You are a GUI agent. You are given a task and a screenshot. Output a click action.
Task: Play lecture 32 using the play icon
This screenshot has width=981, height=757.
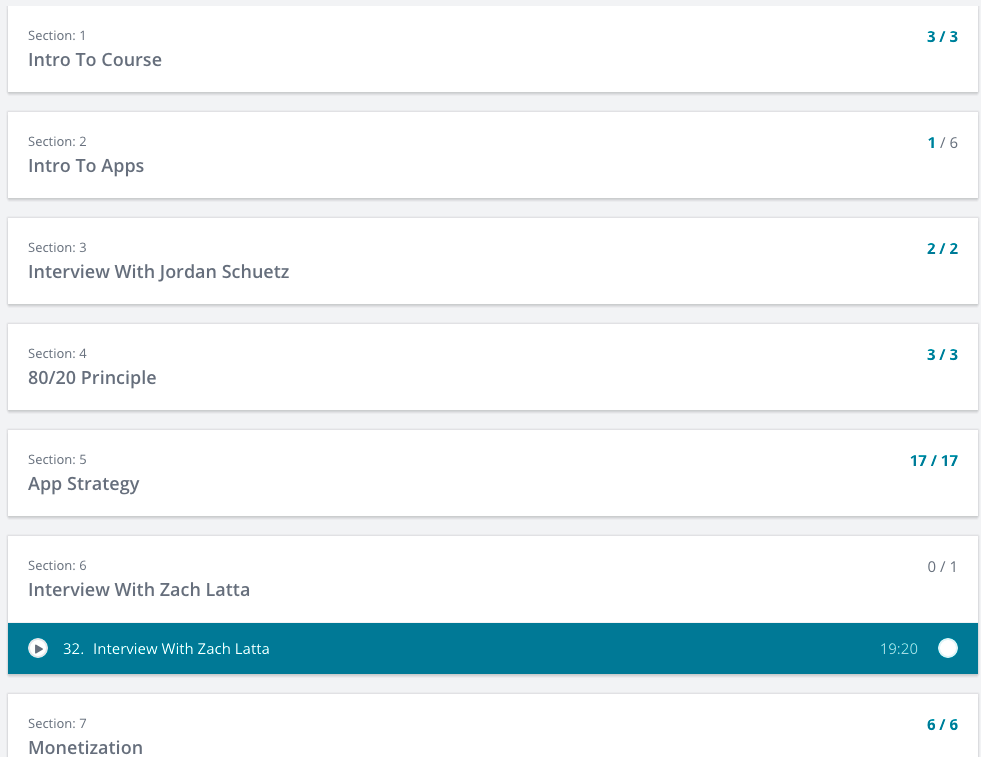(x=38, y=649)
